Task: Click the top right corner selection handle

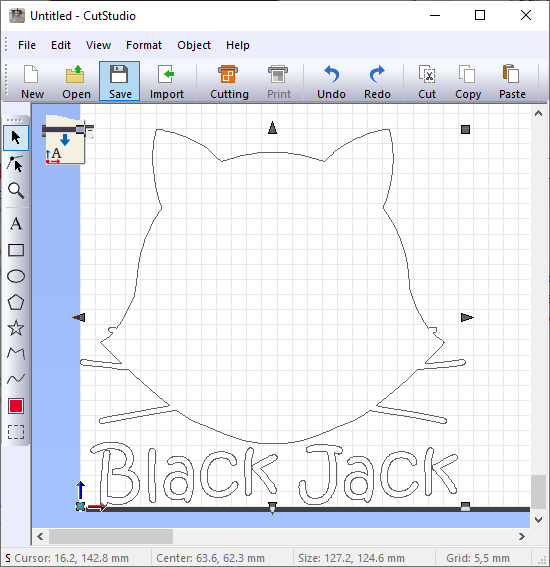Action: (465, 129)
